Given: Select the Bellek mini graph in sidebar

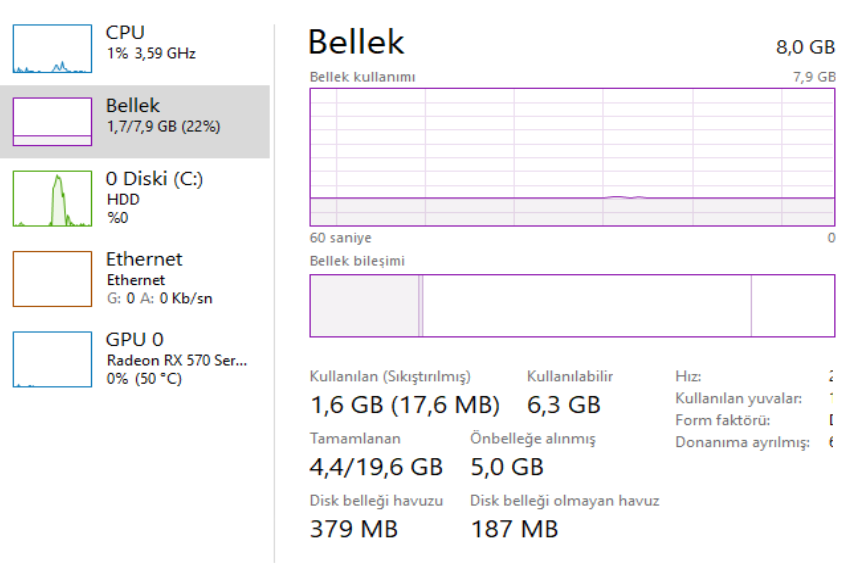Looking at the screenshot, I should (52, 122).
